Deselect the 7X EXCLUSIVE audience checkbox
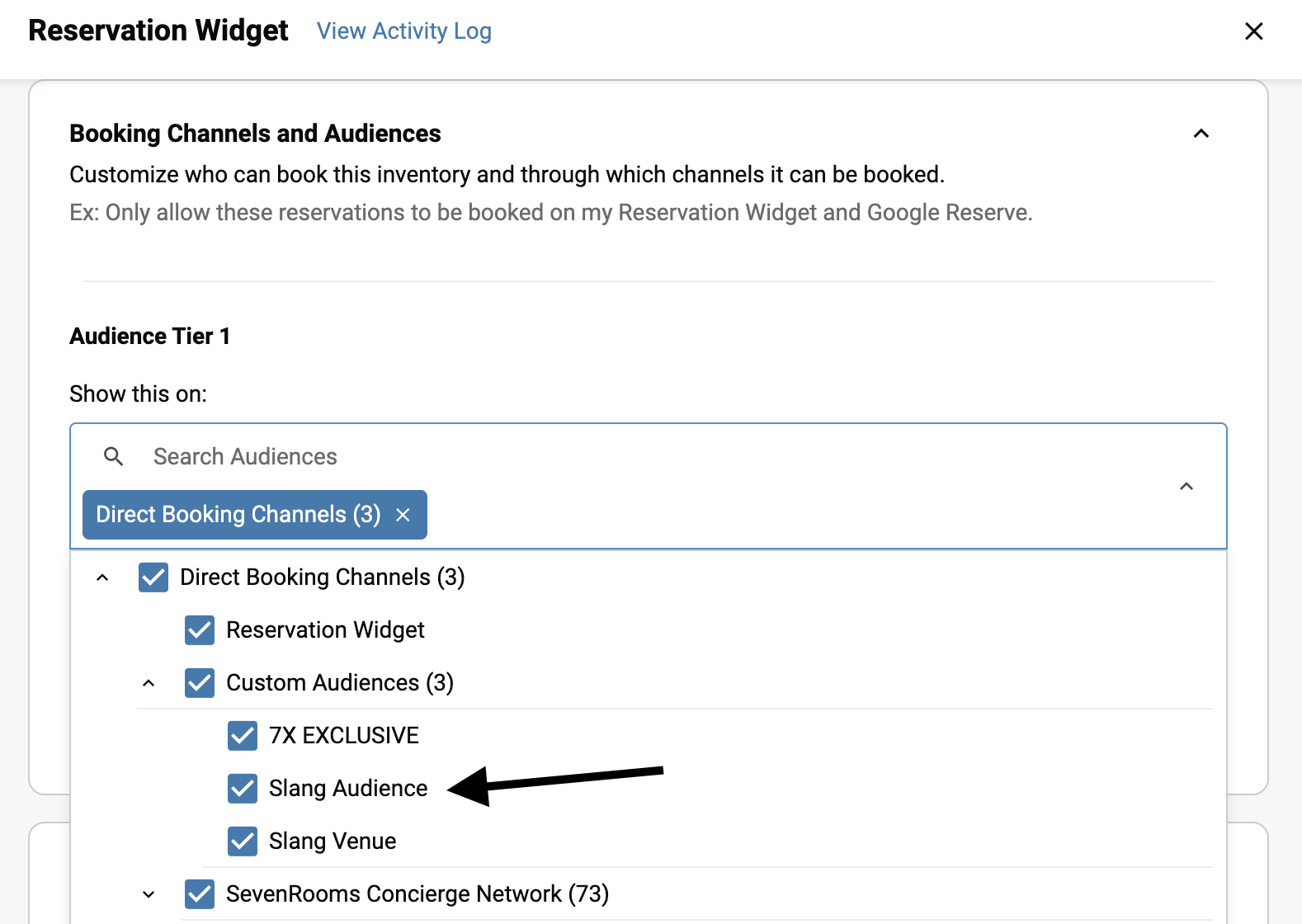 243,736
